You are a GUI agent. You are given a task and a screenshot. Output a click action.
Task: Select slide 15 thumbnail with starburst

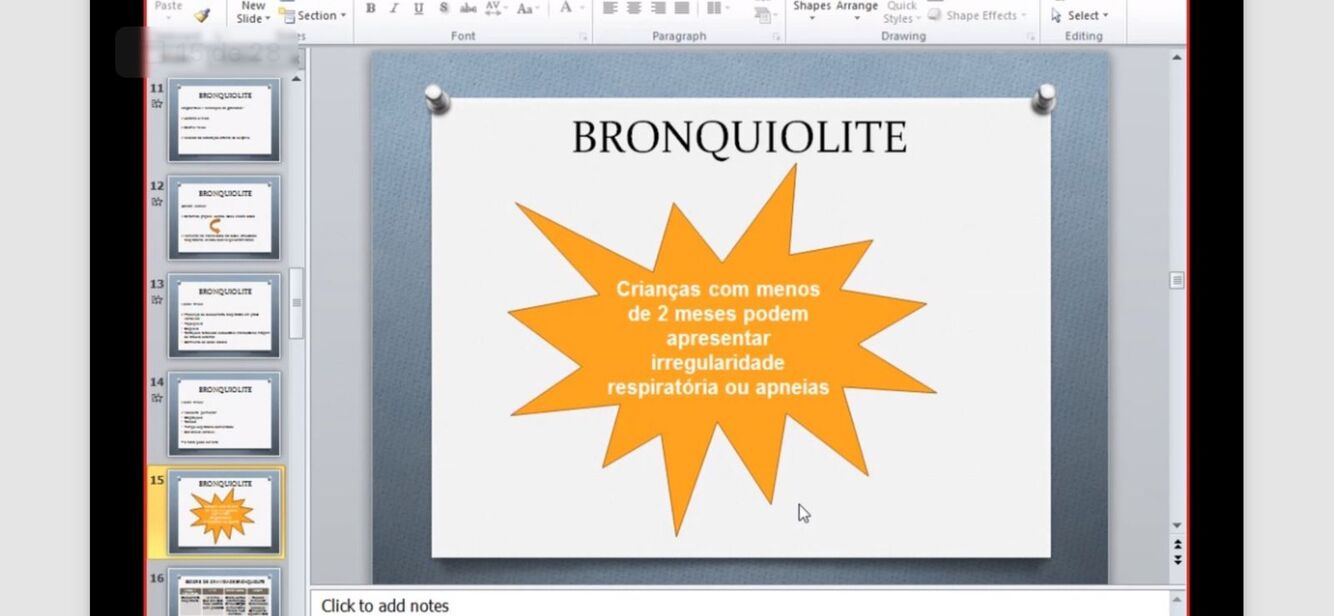click(x=224, y=511)
